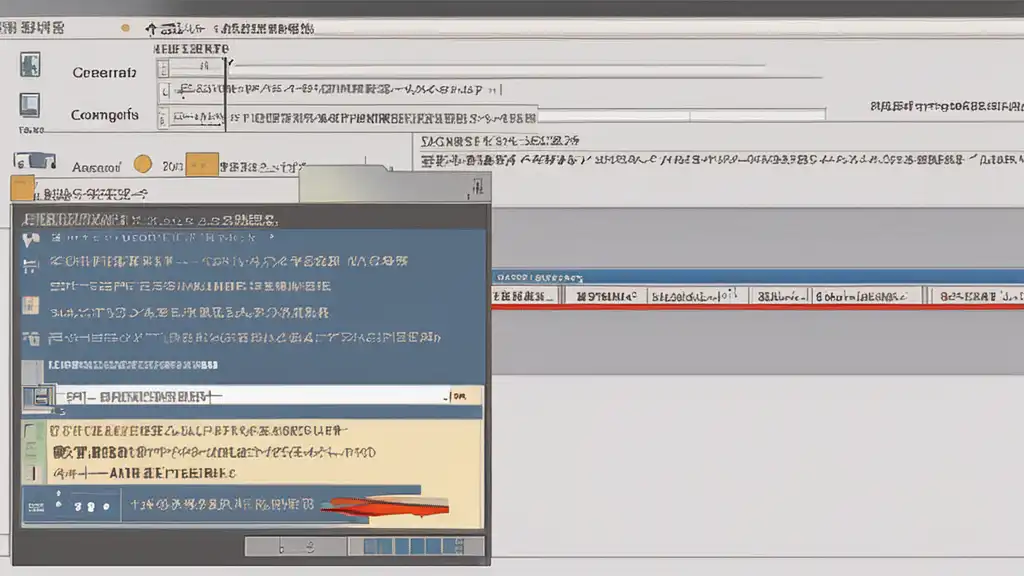Select the fourth column header in the right table
Image resolution: width=1024 pixels, height=576 pixels.
point(781,296)
